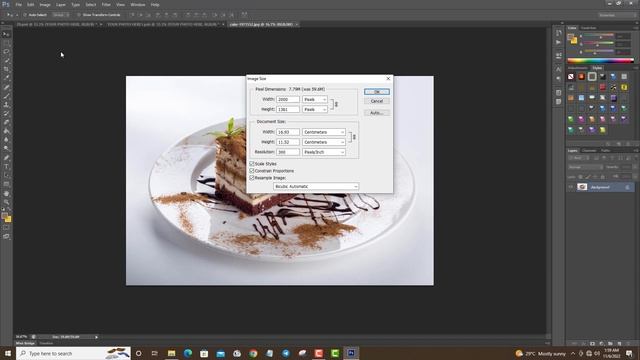Select the Background layer thumbnail

582,187
